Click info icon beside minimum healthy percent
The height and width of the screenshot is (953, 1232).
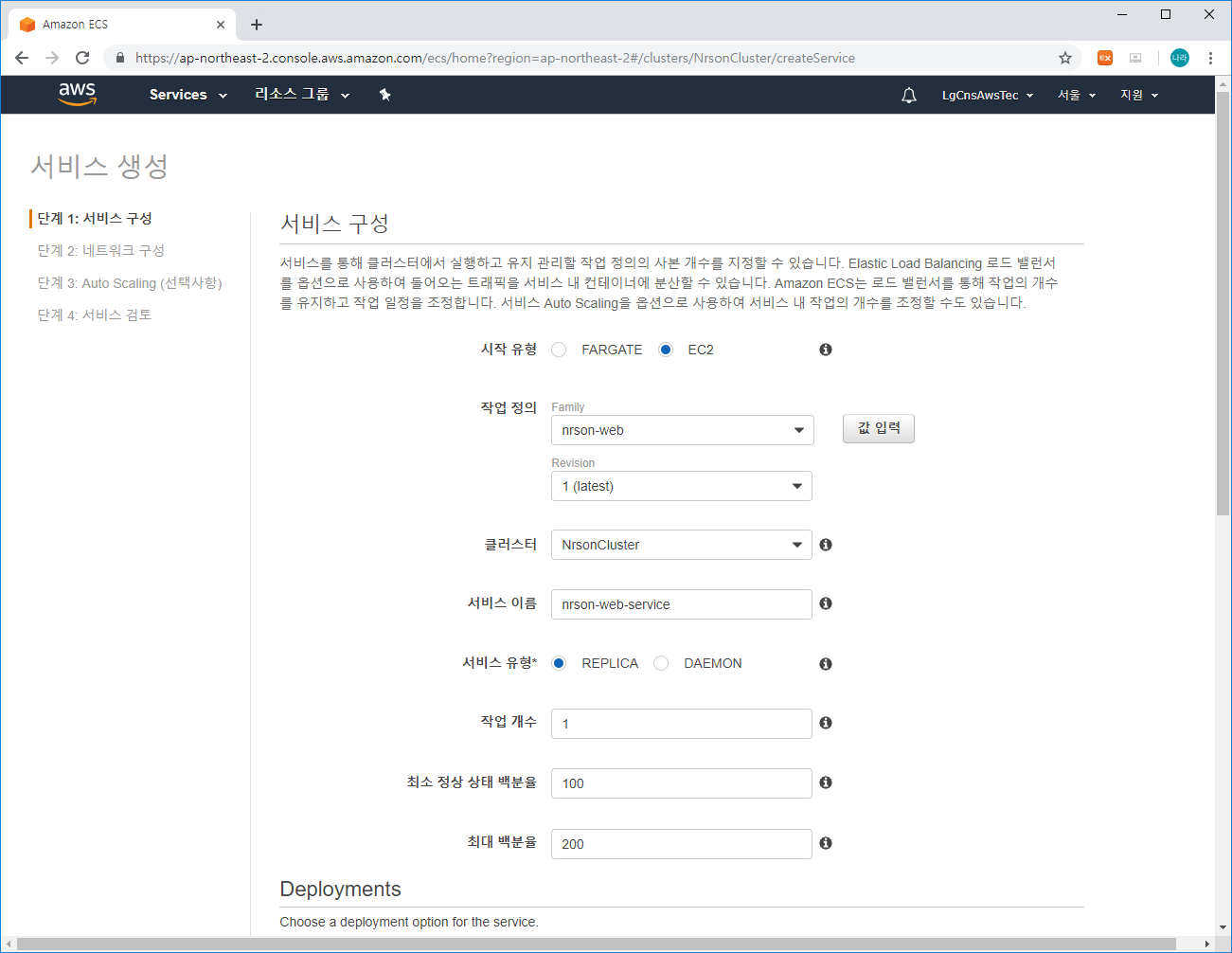826,782
